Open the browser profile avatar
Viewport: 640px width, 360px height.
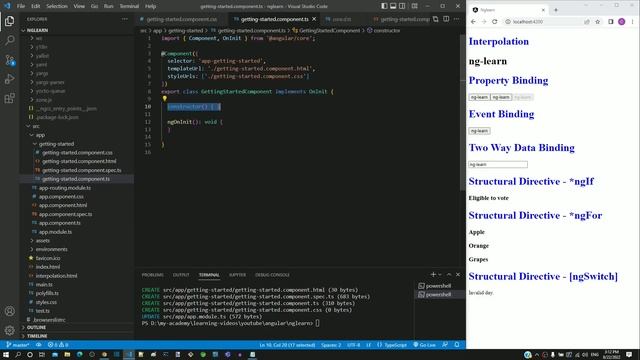point(621,22)
